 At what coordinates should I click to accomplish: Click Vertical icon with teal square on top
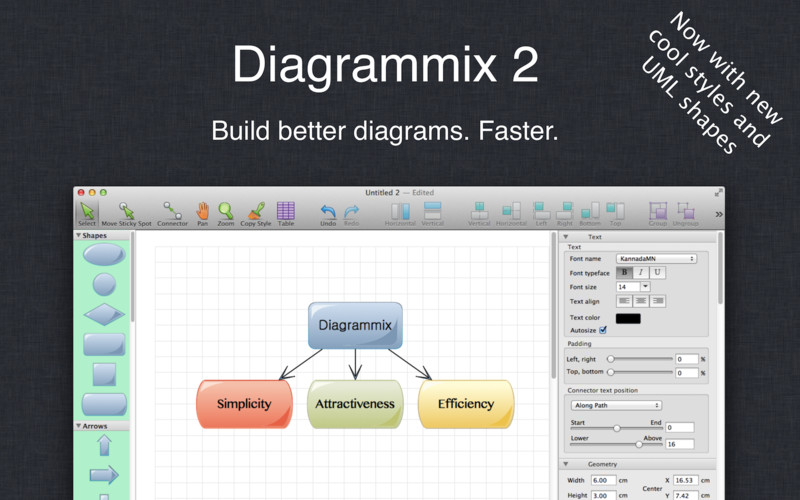(x=479, y=214)
